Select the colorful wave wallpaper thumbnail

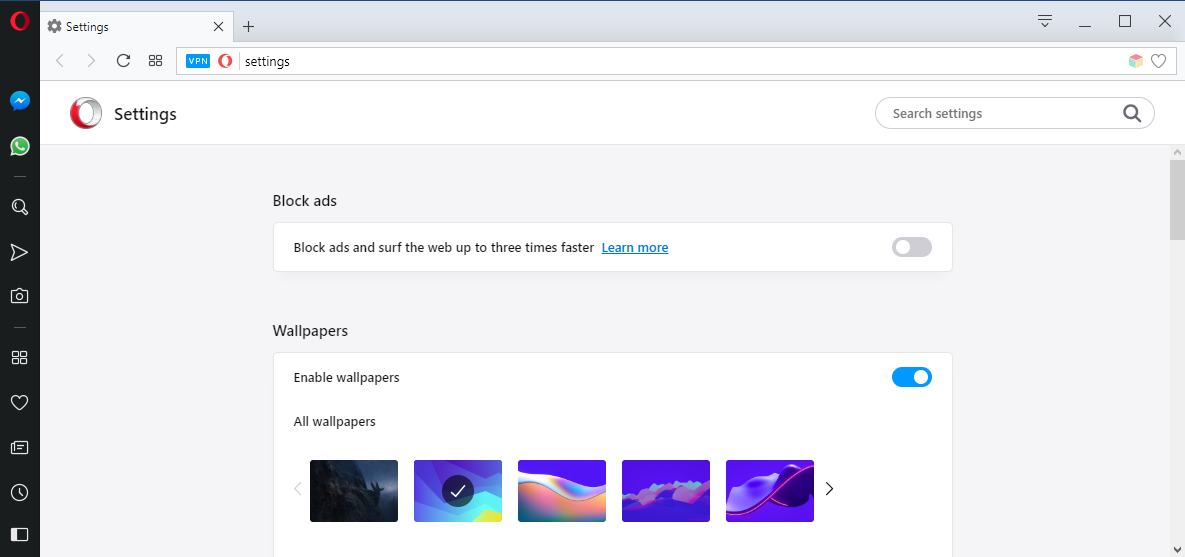(x=562, y=490)
